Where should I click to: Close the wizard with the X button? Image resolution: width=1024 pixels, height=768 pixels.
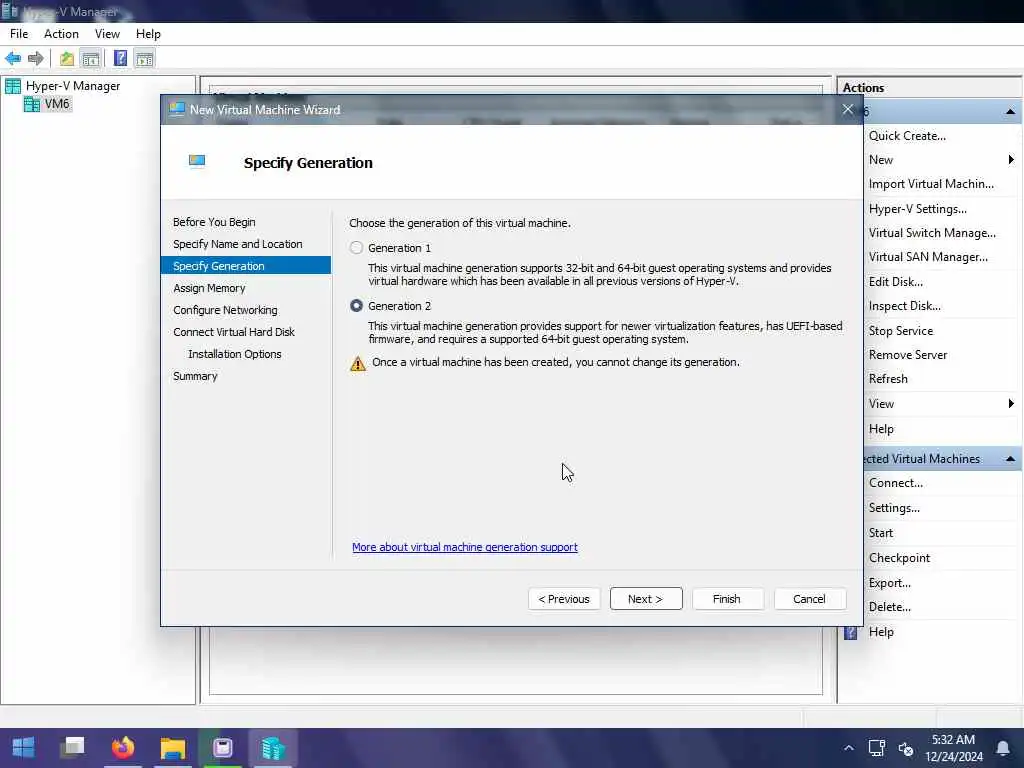click(x=848, y=110)
